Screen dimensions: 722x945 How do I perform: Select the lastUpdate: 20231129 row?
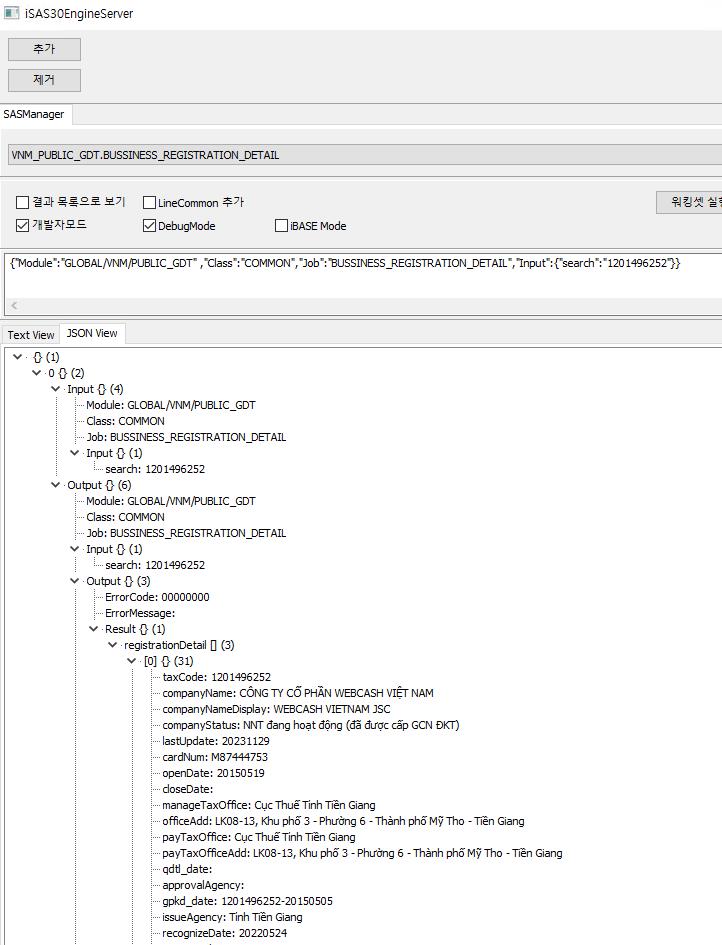point(216,741)
